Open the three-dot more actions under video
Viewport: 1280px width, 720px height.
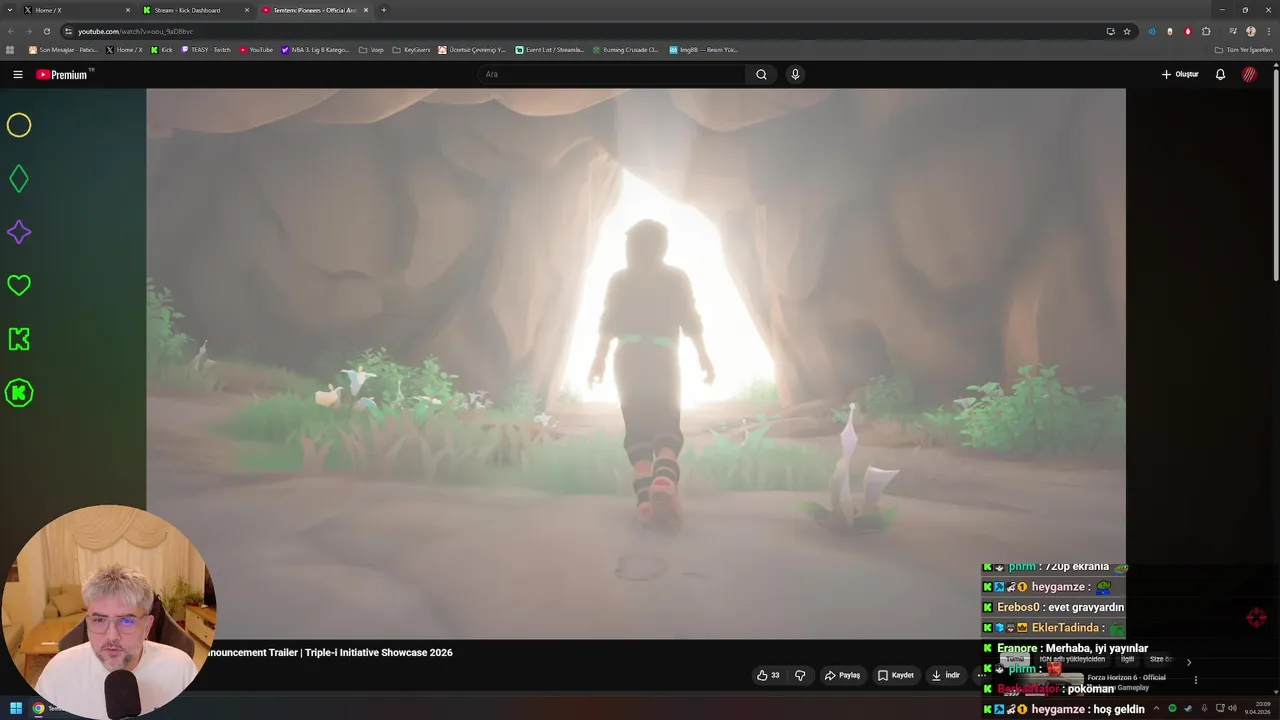(981, 675)
